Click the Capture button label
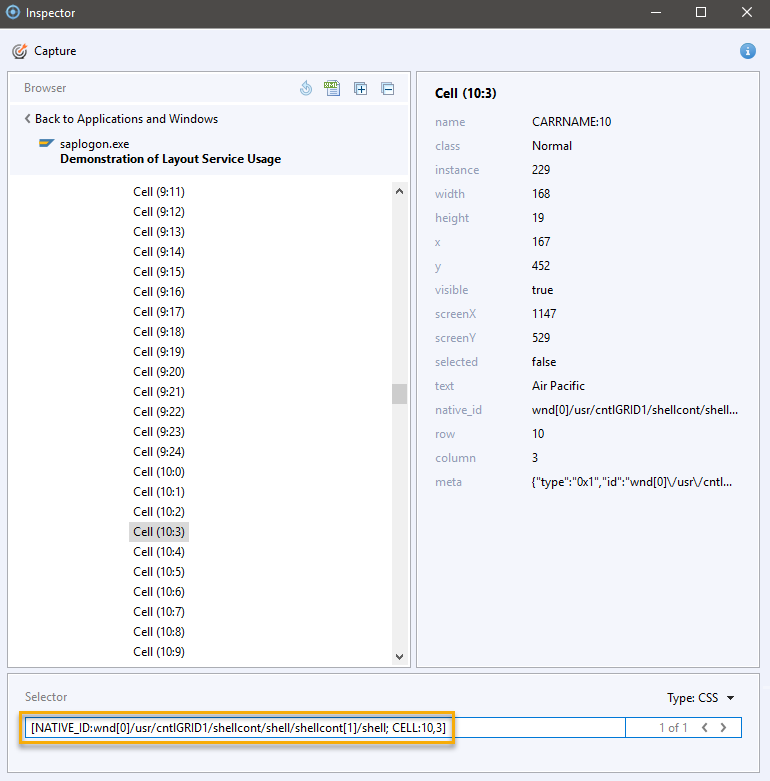This screenshot has height=781, width=770. pos(55,51)
